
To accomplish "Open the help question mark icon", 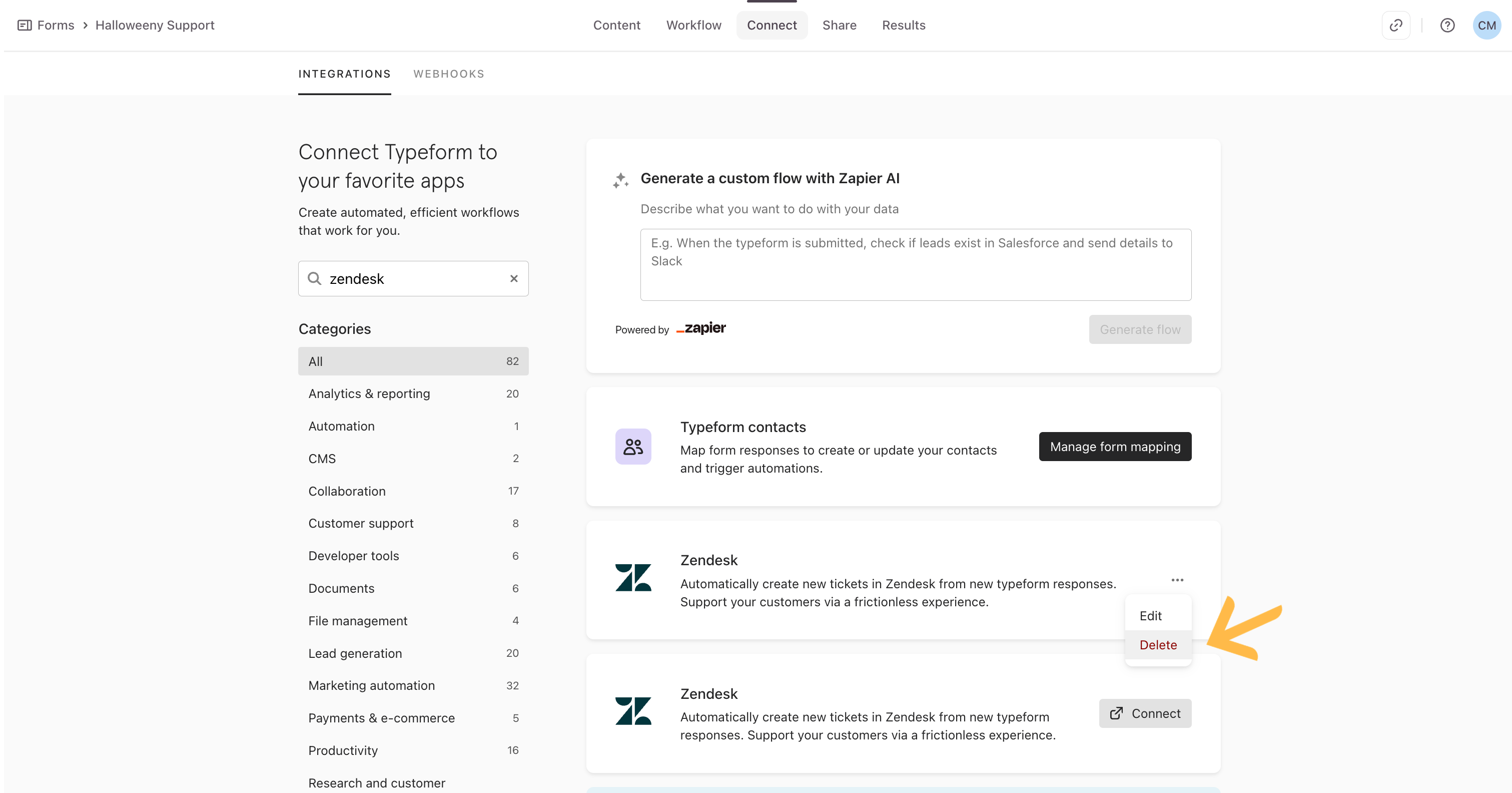I will point(1447,25).
